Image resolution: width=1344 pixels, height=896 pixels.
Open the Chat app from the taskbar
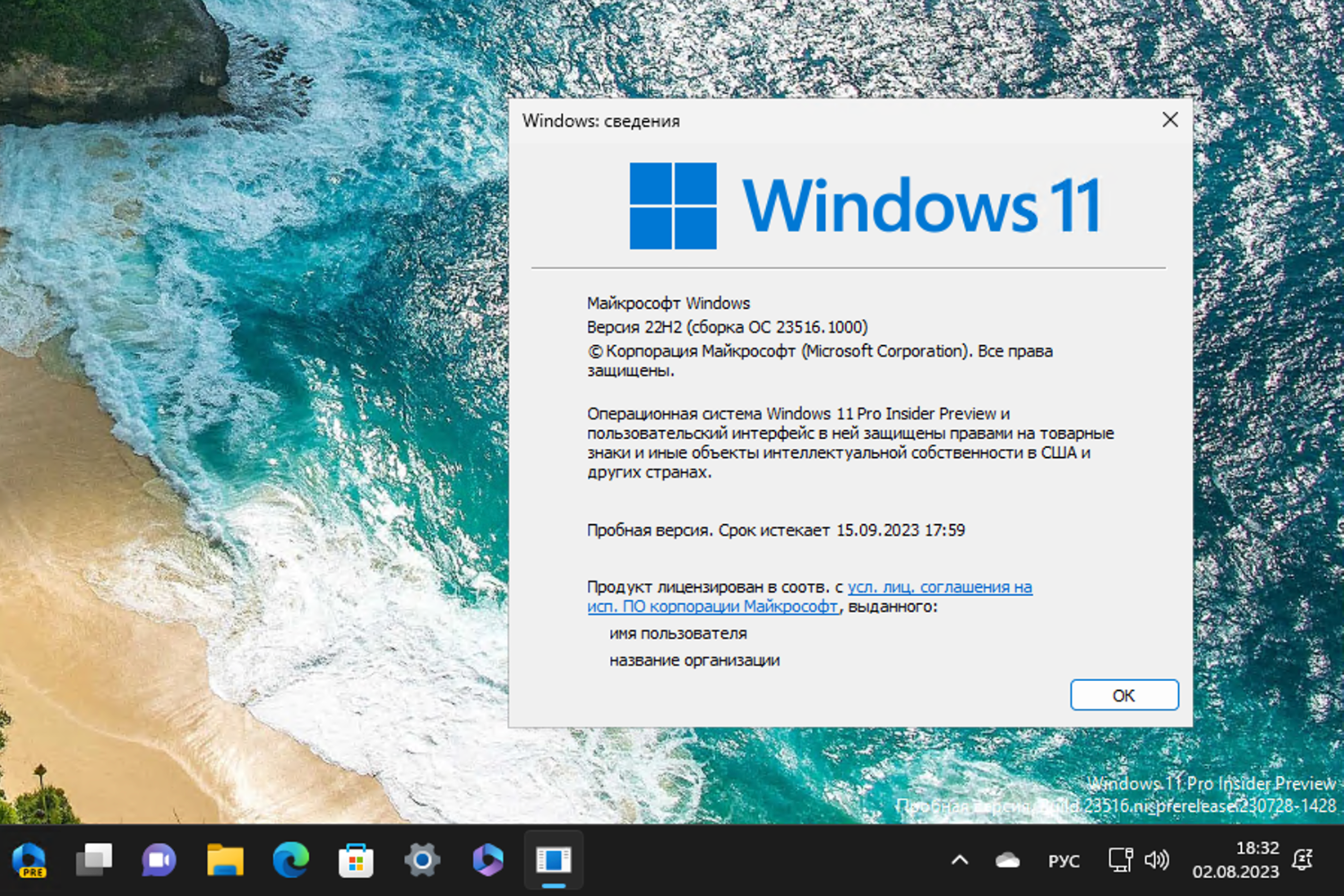coord(159,860)
